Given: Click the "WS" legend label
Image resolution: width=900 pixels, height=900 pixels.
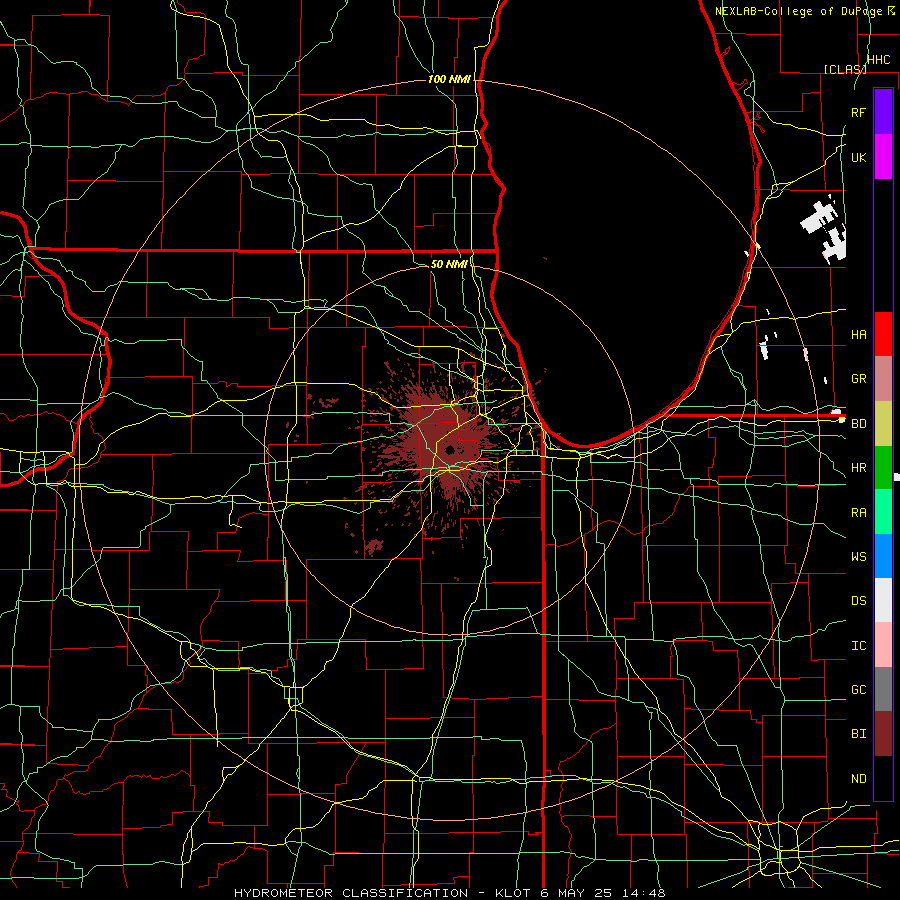Looking at the screenshot, I should pyautogui.click(x=859, y=557).
